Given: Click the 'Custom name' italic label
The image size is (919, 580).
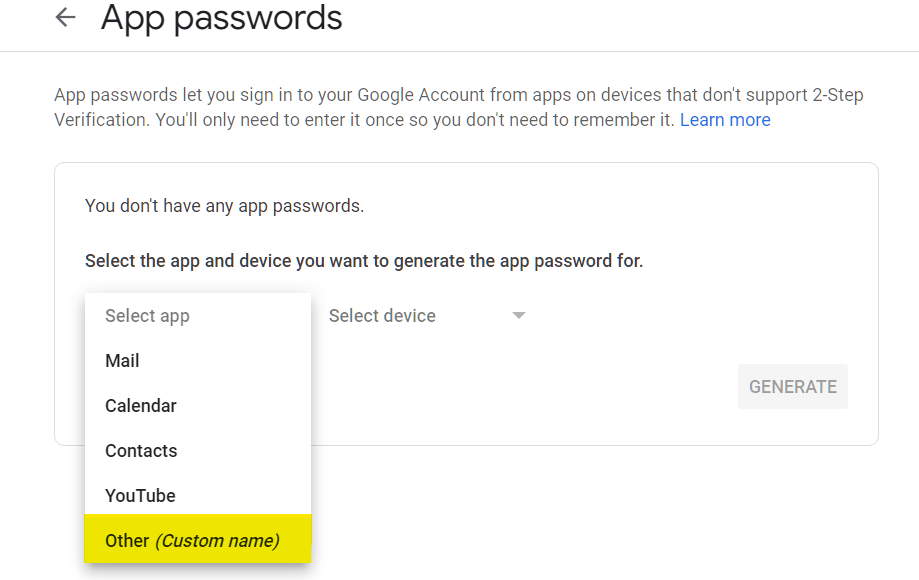Looking at the screenshot, I should [217, 540].
